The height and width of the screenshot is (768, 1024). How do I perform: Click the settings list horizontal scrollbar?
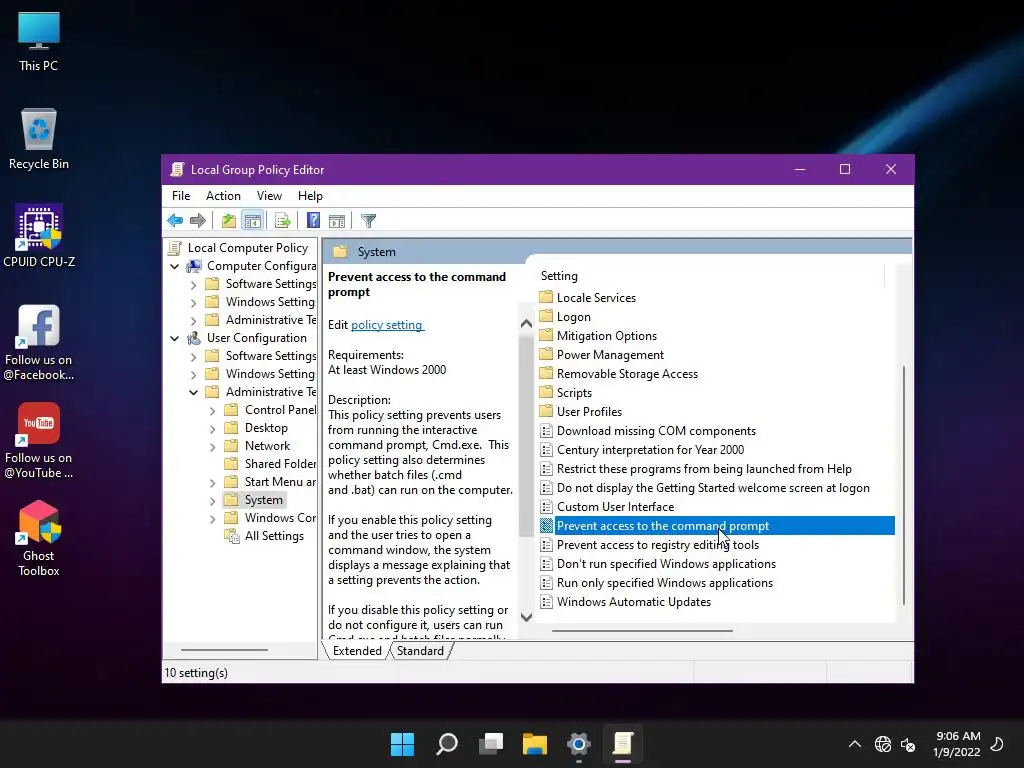642,631
